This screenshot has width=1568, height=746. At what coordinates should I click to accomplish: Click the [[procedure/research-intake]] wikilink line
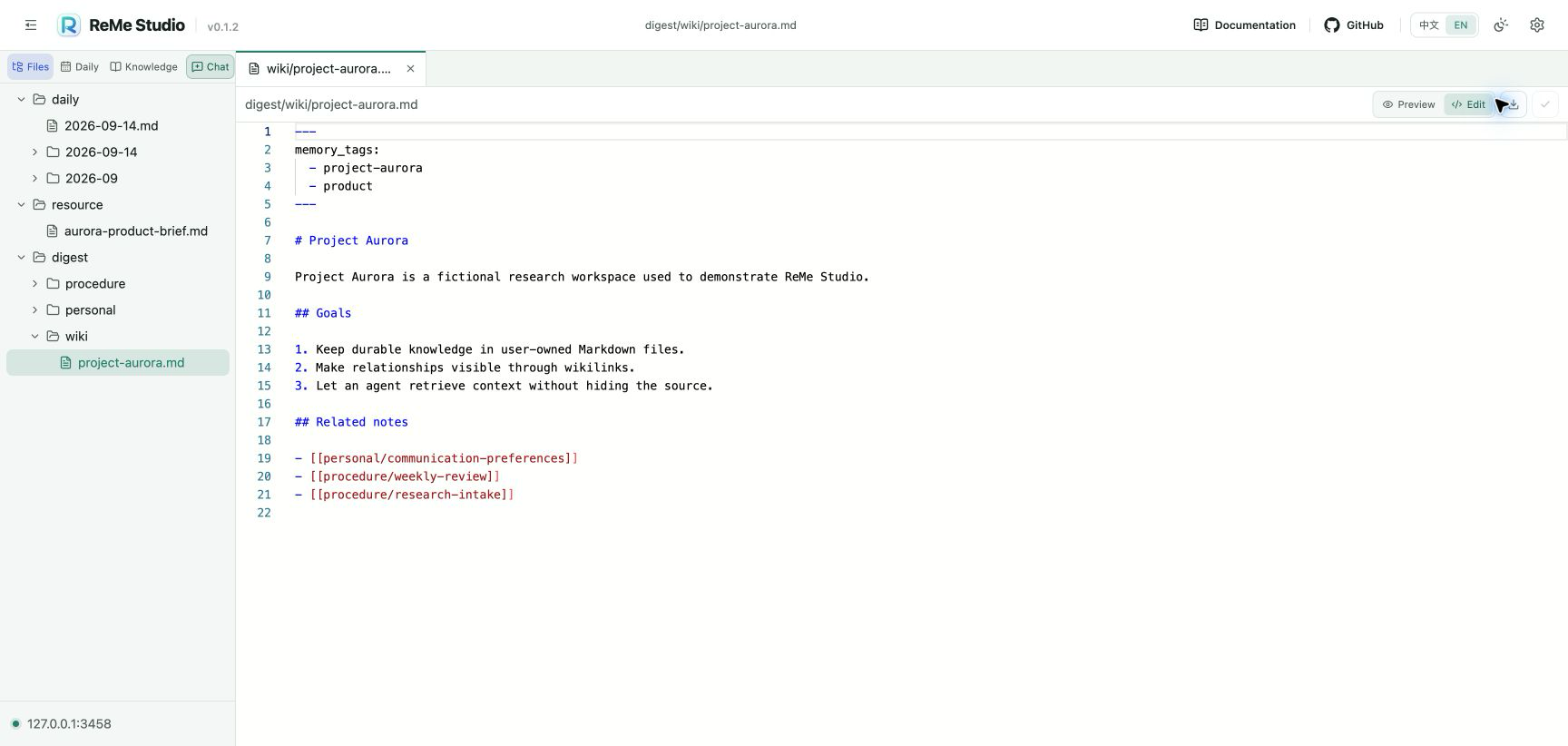click(405, 495)
